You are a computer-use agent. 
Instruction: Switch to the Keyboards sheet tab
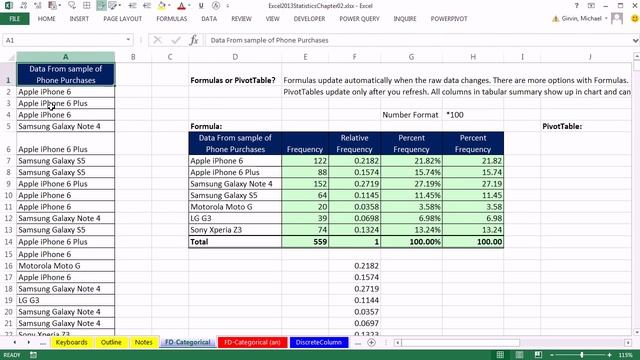pyautogui.click(x=71, y=342)
